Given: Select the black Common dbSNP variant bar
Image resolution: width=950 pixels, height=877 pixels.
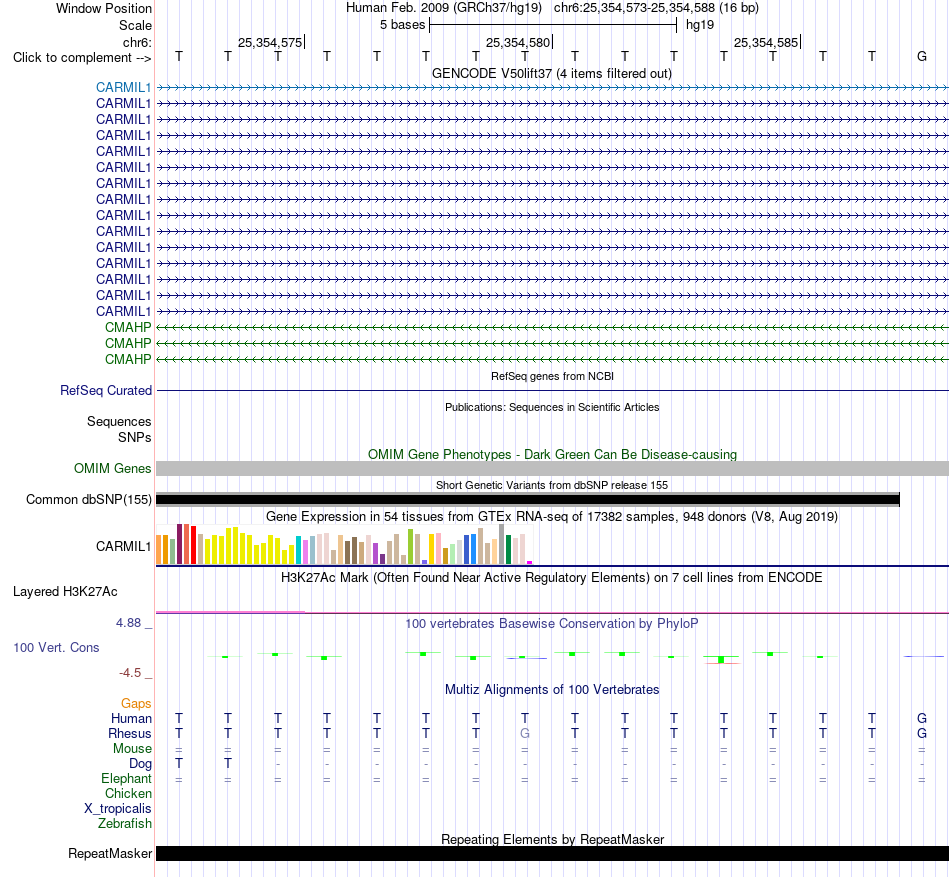Looking at the screenshot, I should pos(528,500).
